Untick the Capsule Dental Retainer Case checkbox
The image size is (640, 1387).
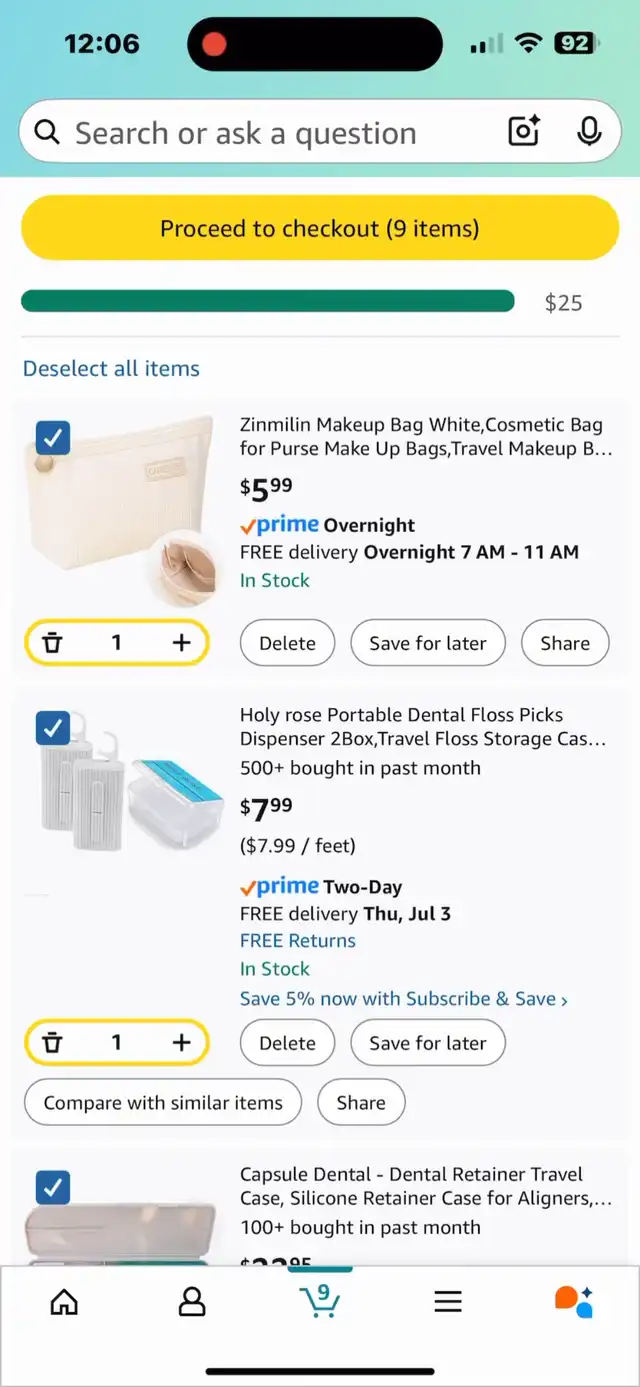53,1187
